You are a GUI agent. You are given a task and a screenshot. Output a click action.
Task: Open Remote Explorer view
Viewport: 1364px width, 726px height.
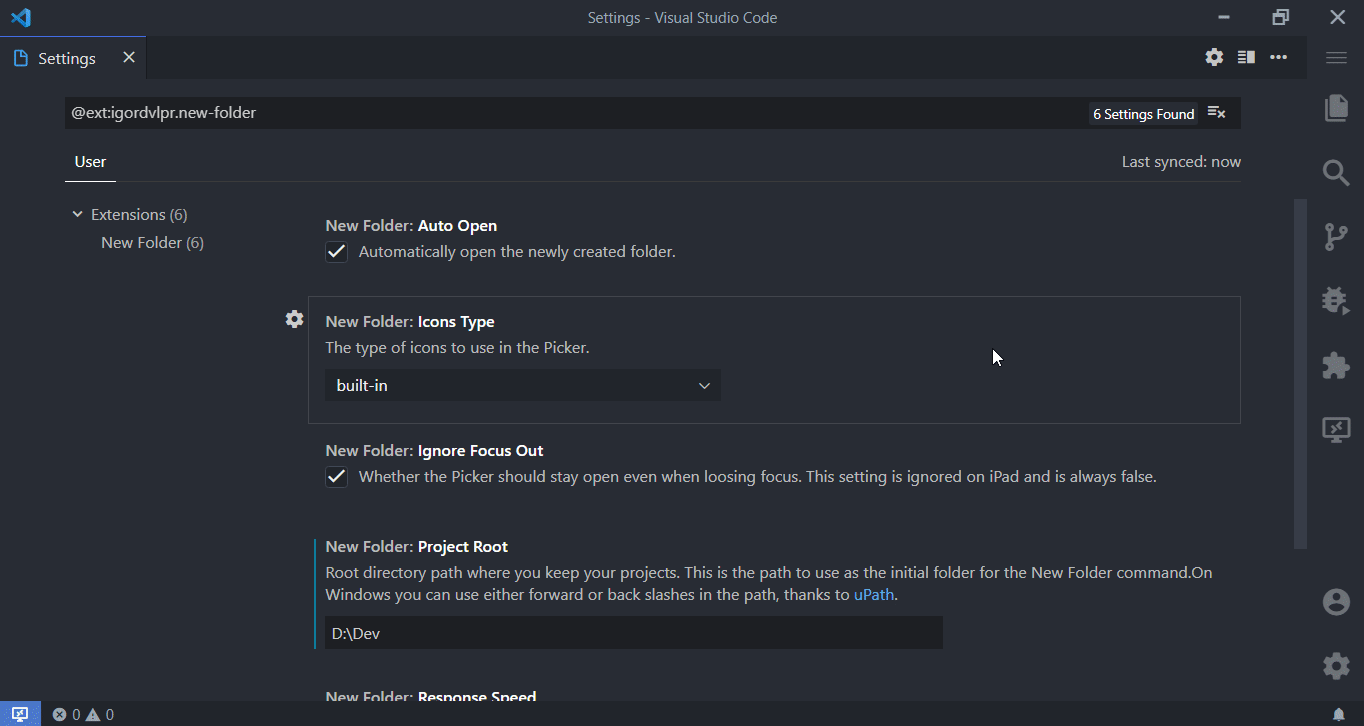tap(1336, 430)
